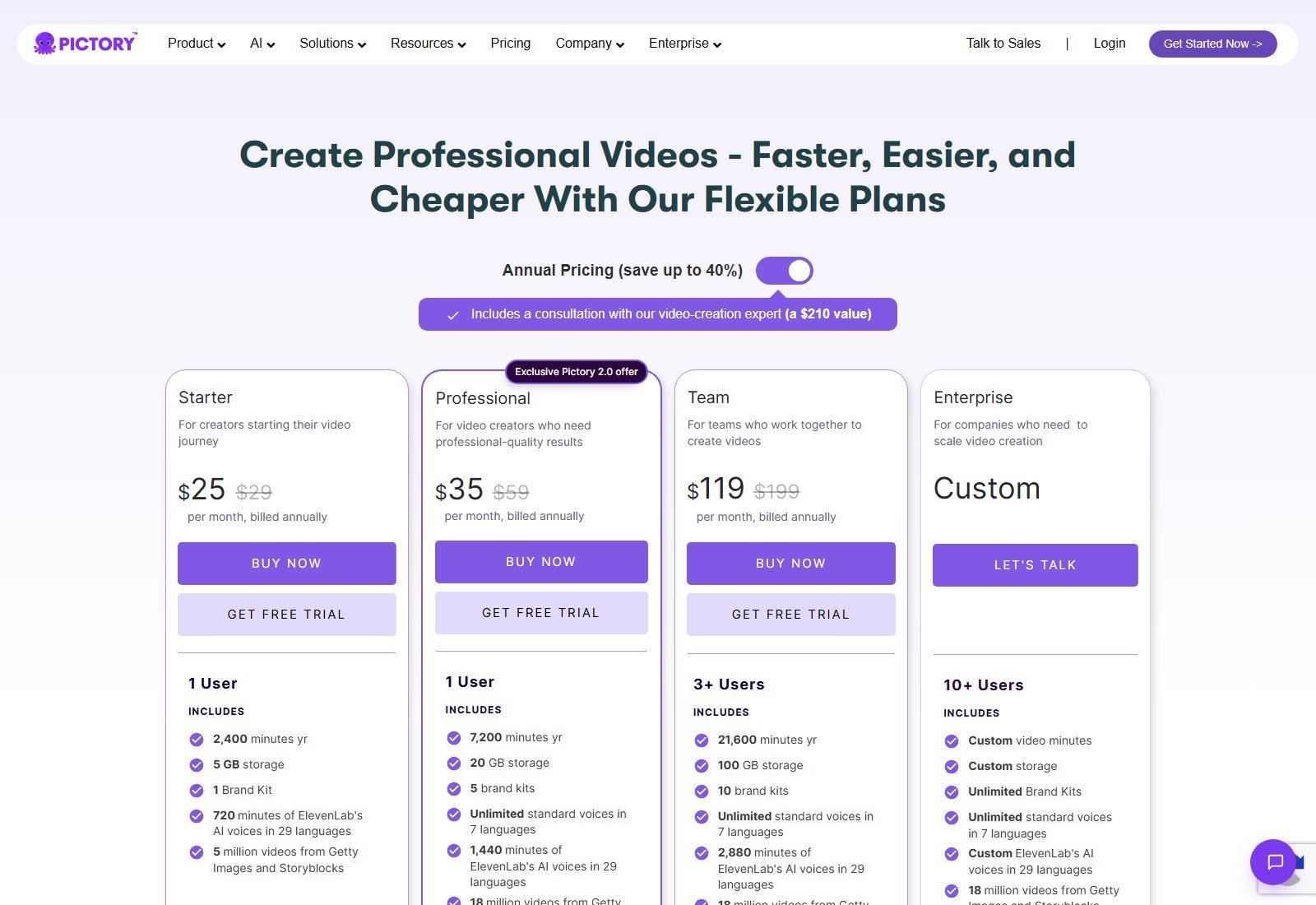Click the consultation $210 value banner

point(658,314)
